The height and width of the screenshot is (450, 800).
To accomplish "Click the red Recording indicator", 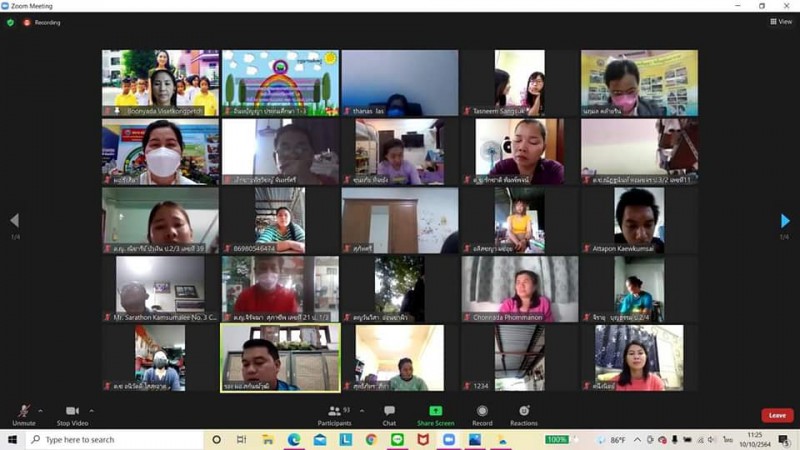I will (x=42, y=22).
